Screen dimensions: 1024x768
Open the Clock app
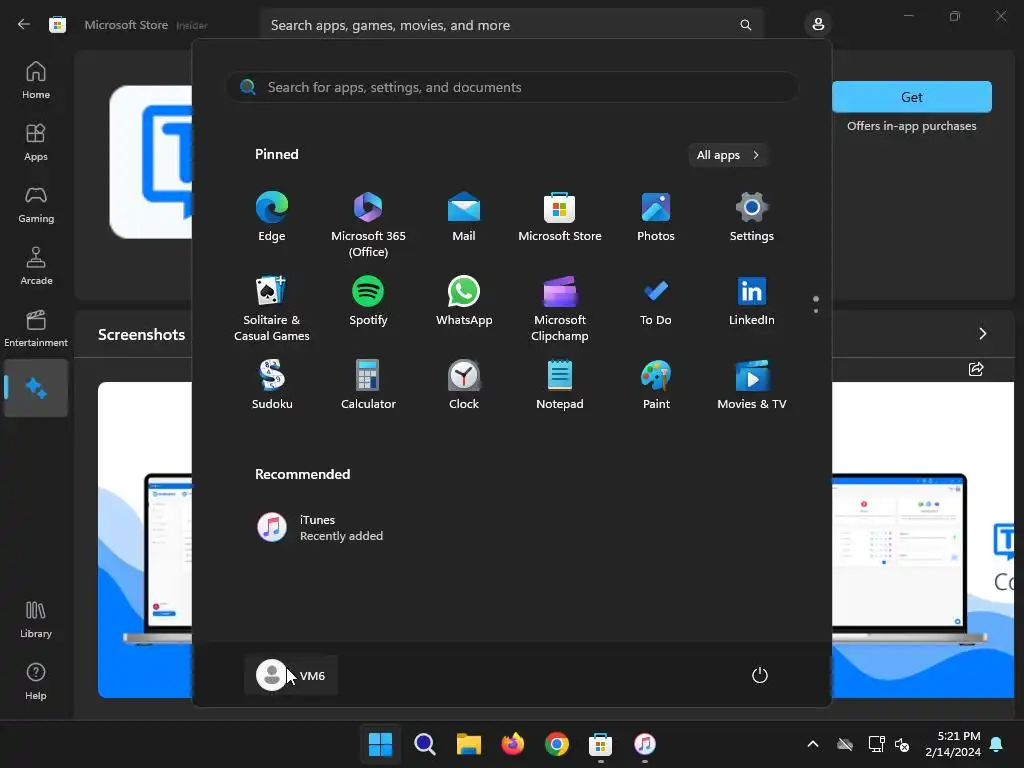point(464,385)
